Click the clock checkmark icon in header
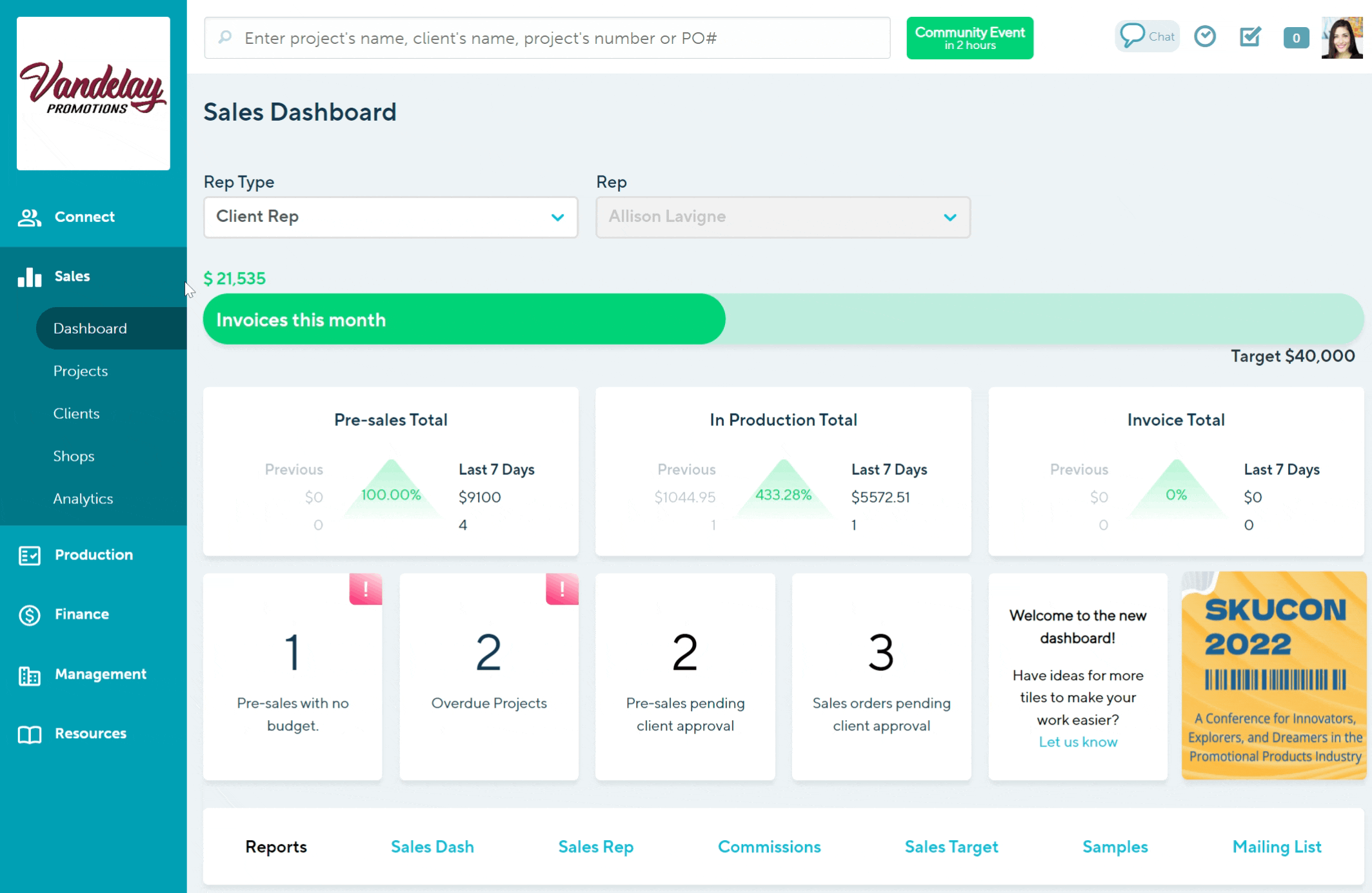This screenshot has height=893, width=1372. tap(1204, 37)
